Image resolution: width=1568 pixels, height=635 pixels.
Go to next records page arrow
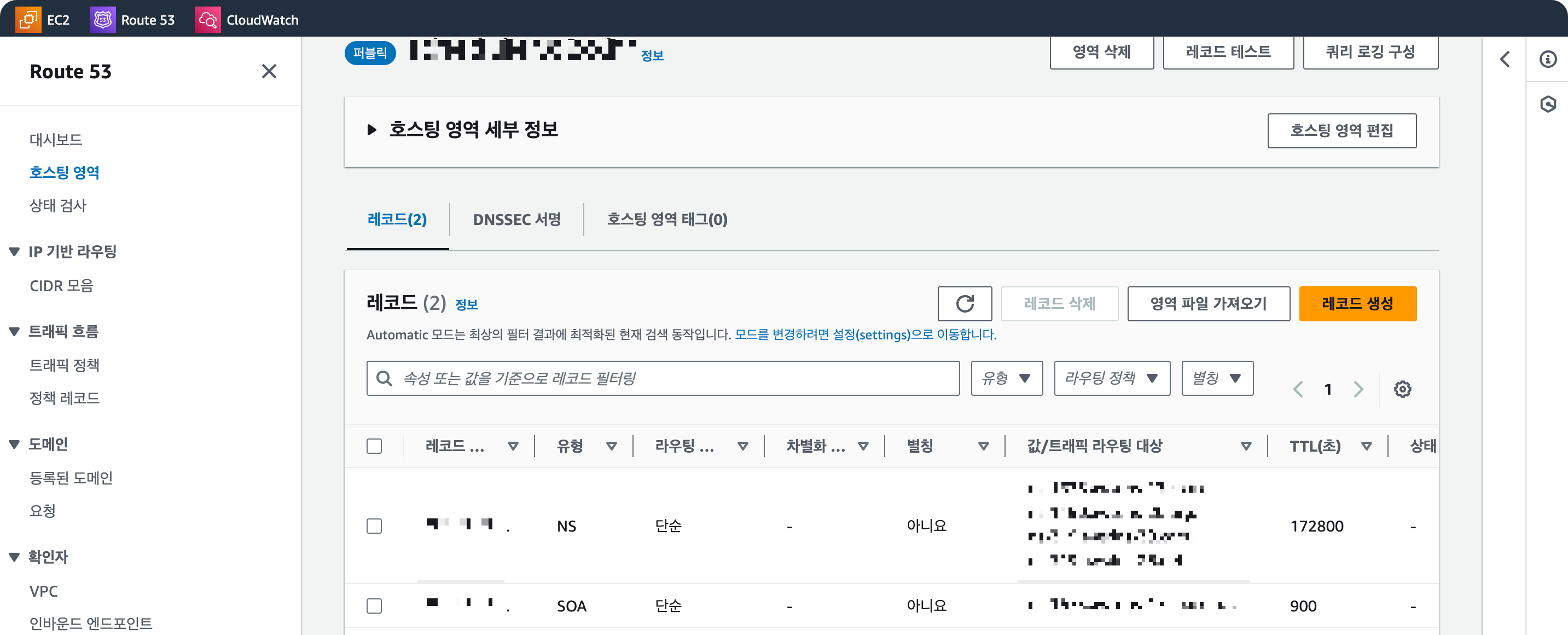click(1358, 389)
